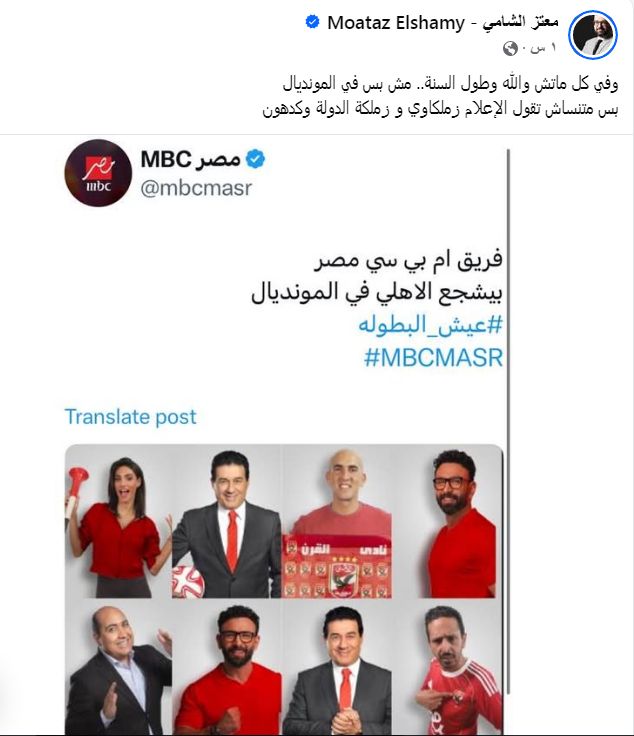Click the tweet text about فريق ام بي سي مصر

click(377, 276)
